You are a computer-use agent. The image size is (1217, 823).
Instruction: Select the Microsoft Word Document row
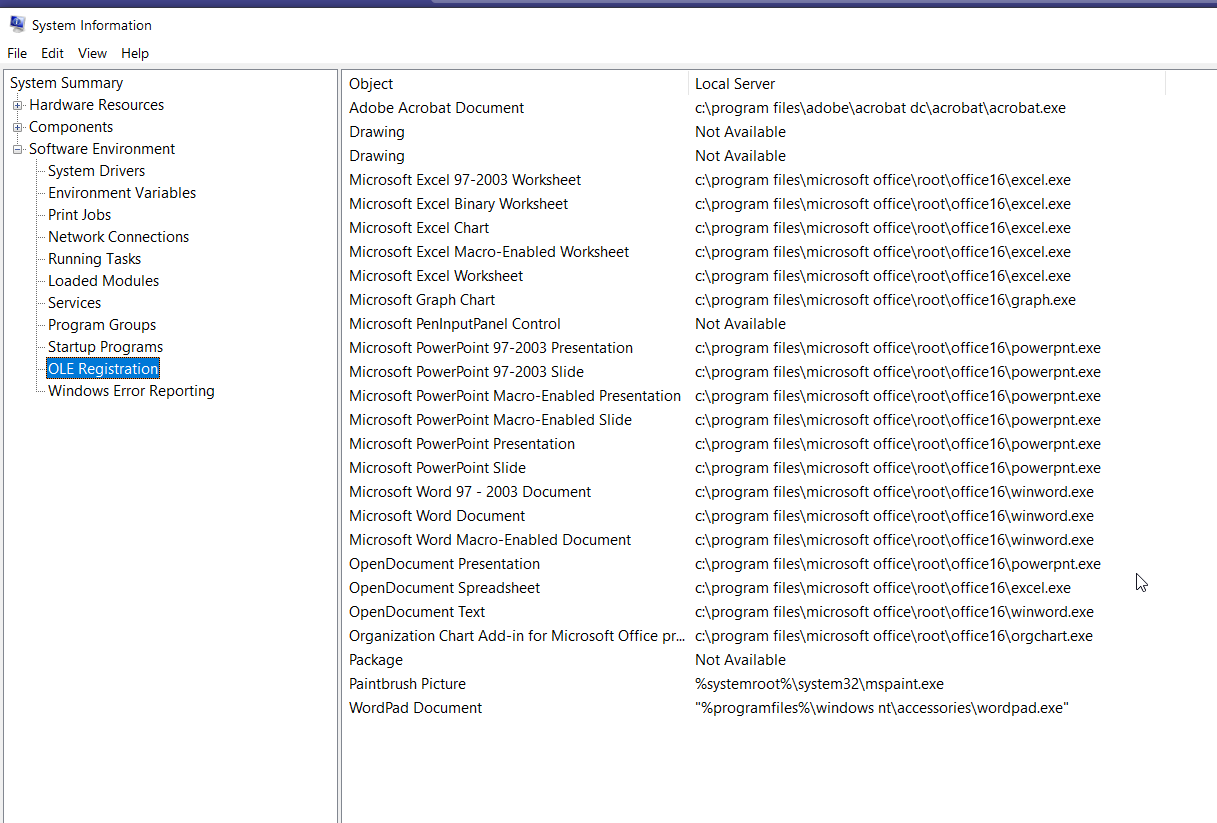(x=437, y=516)
